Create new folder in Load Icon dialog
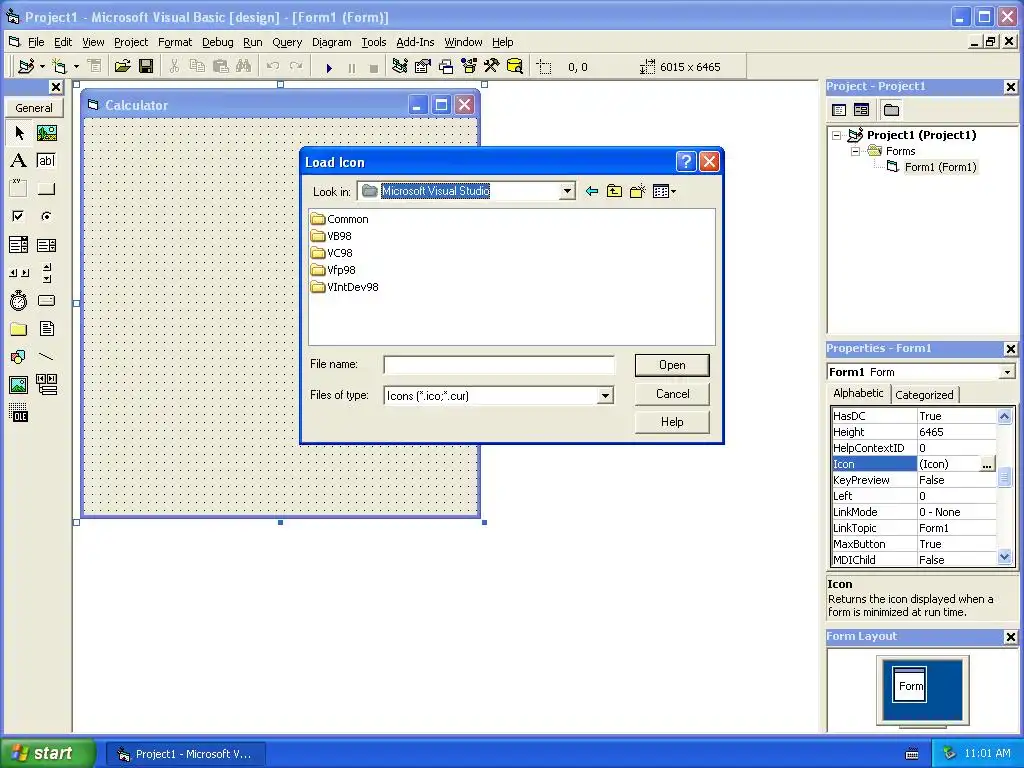This screenshot has width=1024, height=768. coord(637,191)
